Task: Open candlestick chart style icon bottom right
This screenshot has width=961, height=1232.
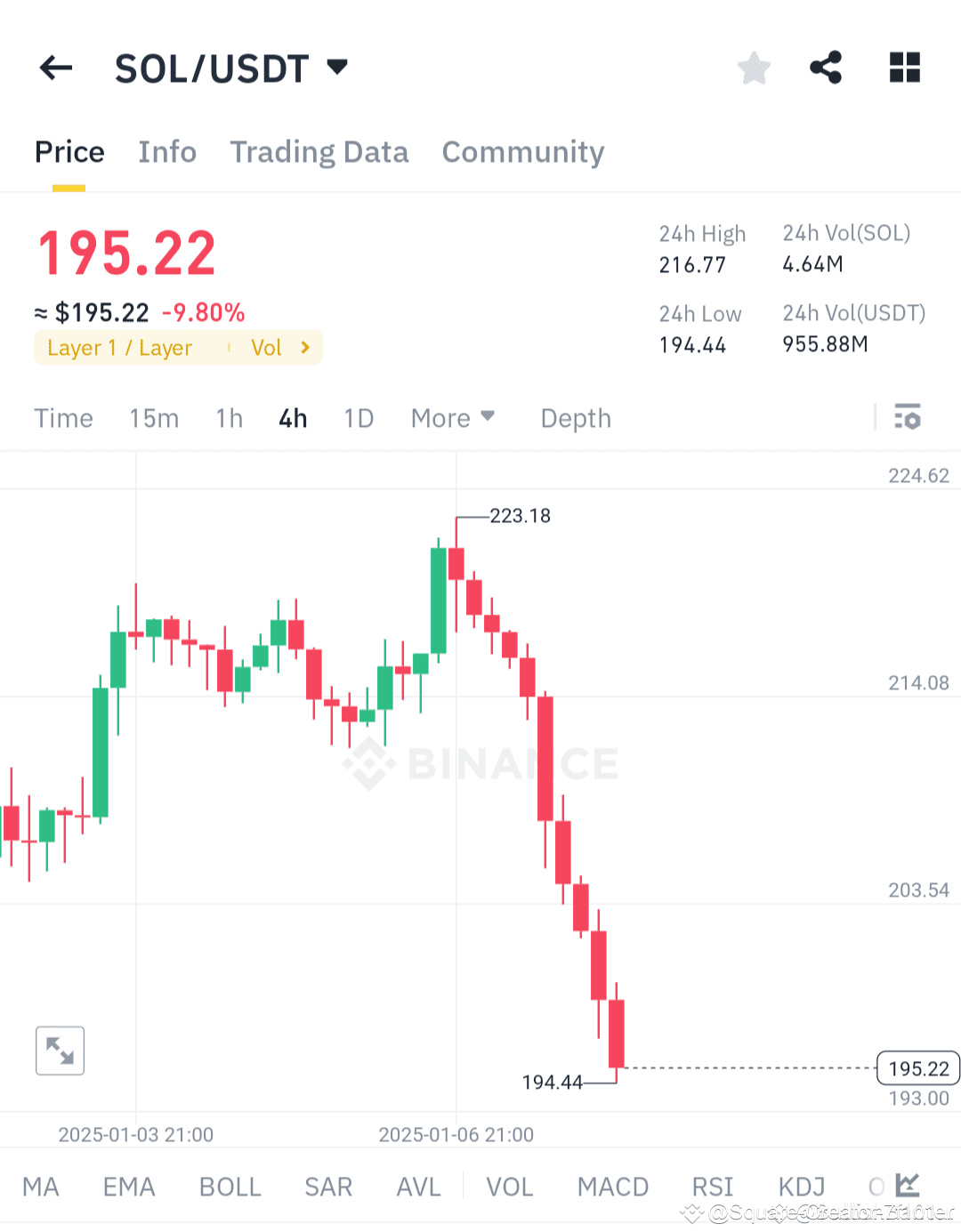Action: pyautogui.click(x=909, y=1186)
